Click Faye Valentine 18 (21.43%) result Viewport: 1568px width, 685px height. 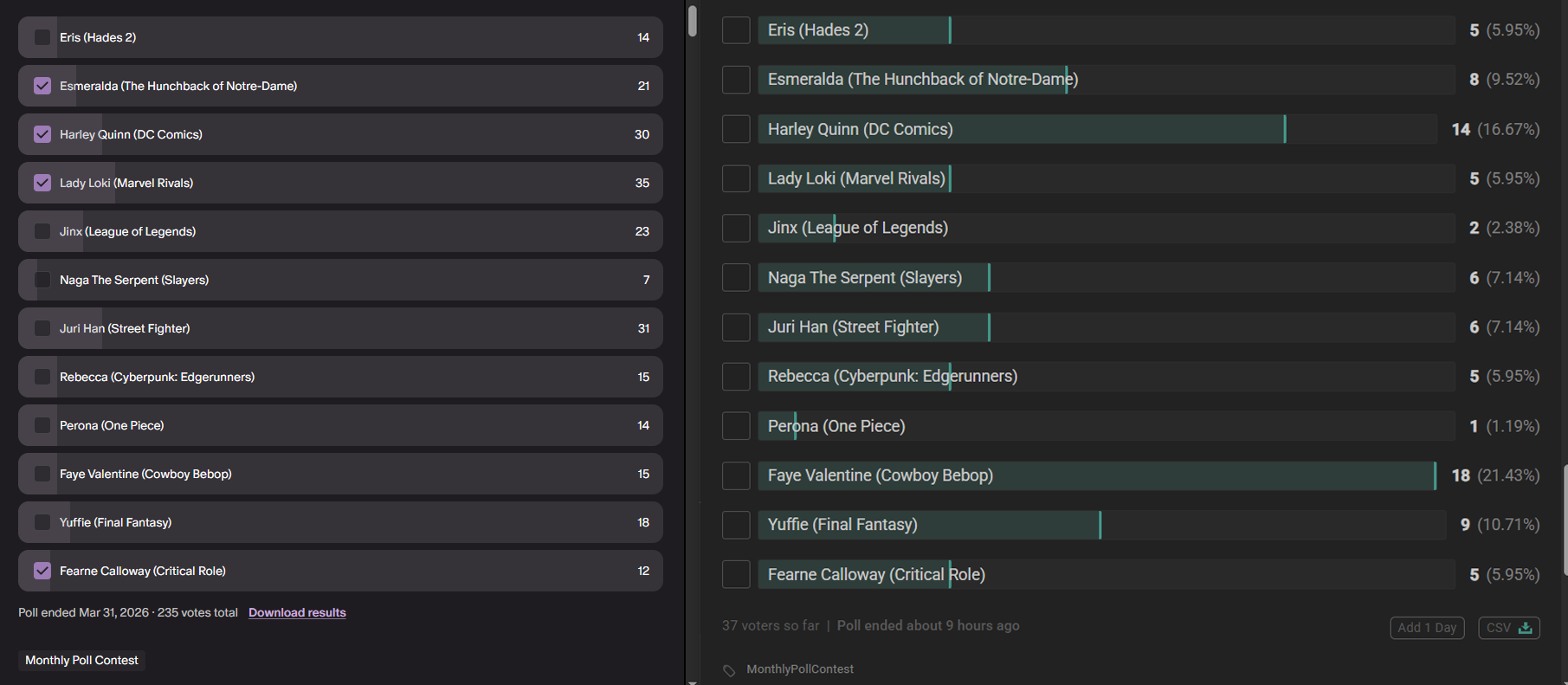pos(1496,475)
